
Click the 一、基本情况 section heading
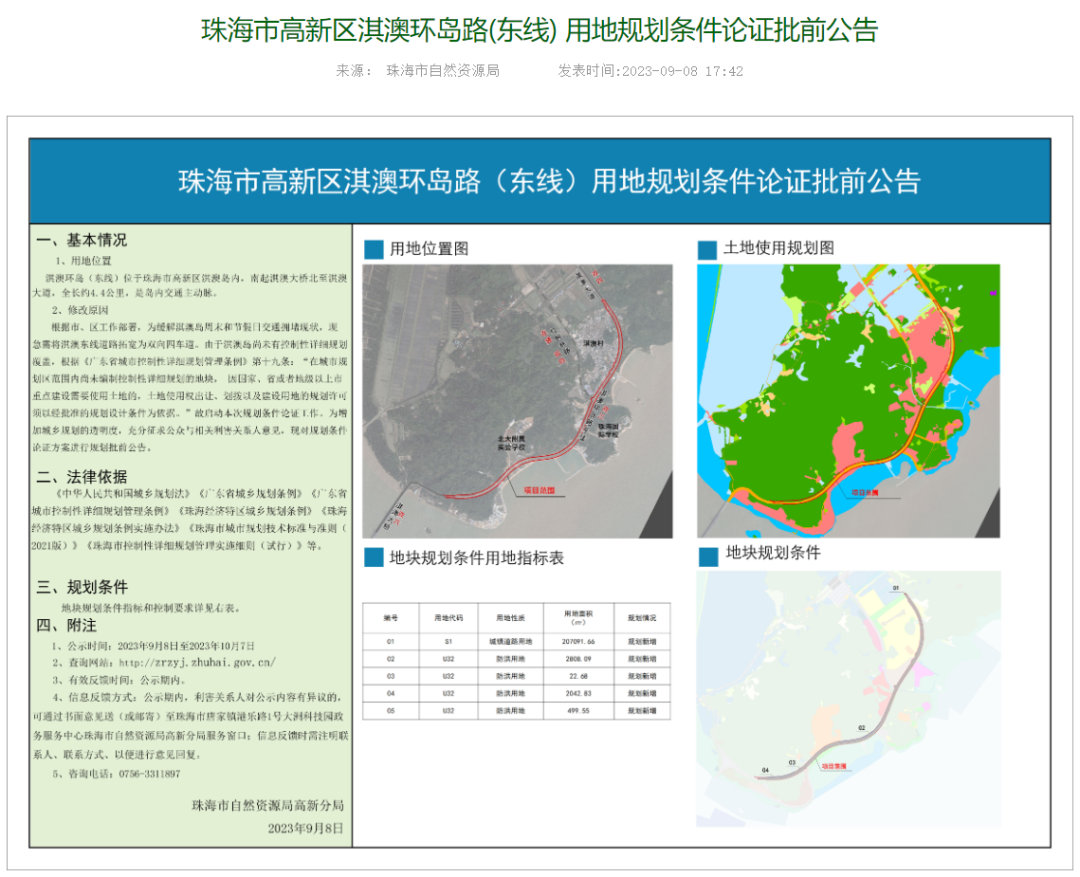pos(82,240)
